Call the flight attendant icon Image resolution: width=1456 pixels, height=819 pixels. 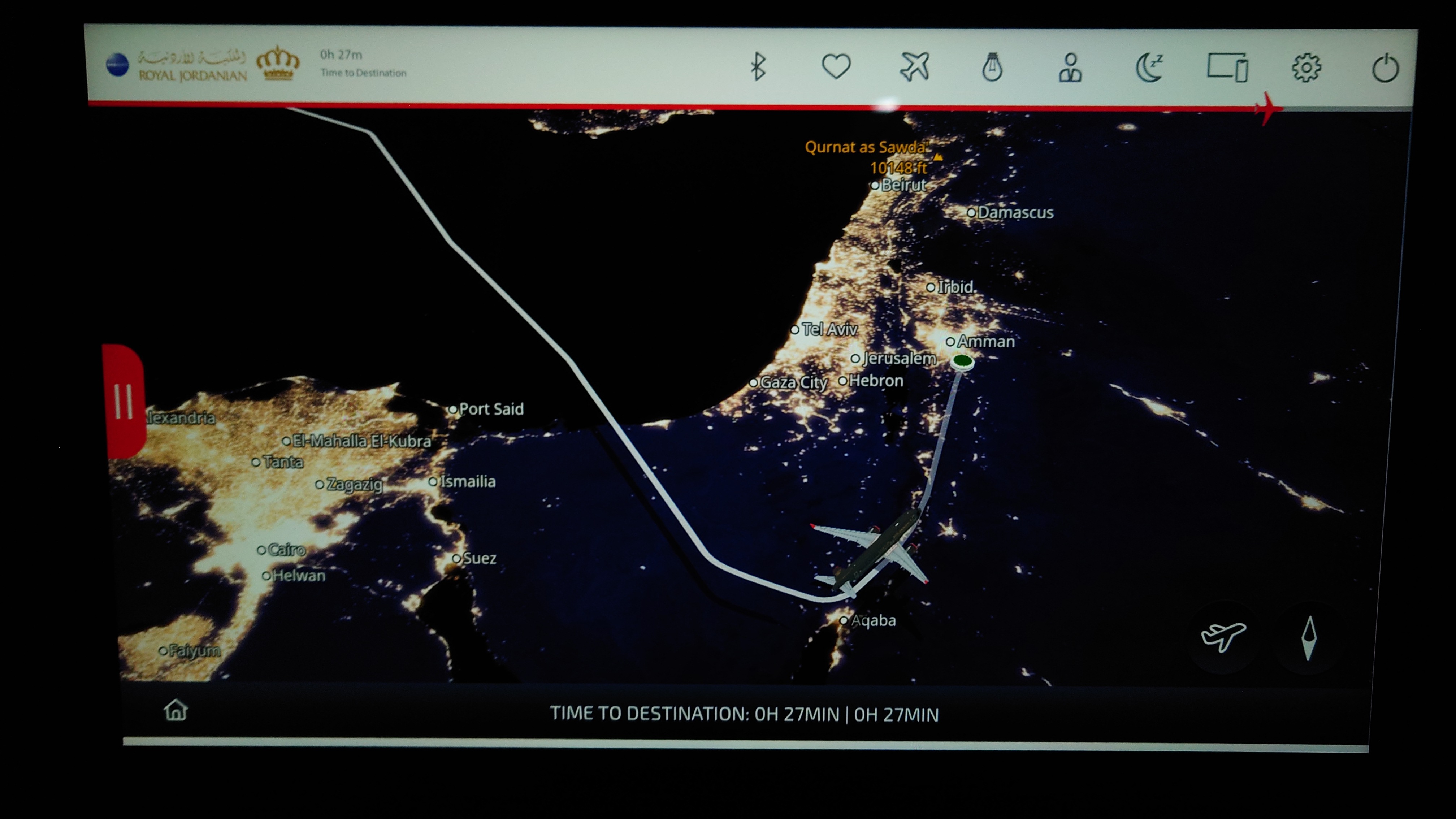click(x=1070, y=68)
